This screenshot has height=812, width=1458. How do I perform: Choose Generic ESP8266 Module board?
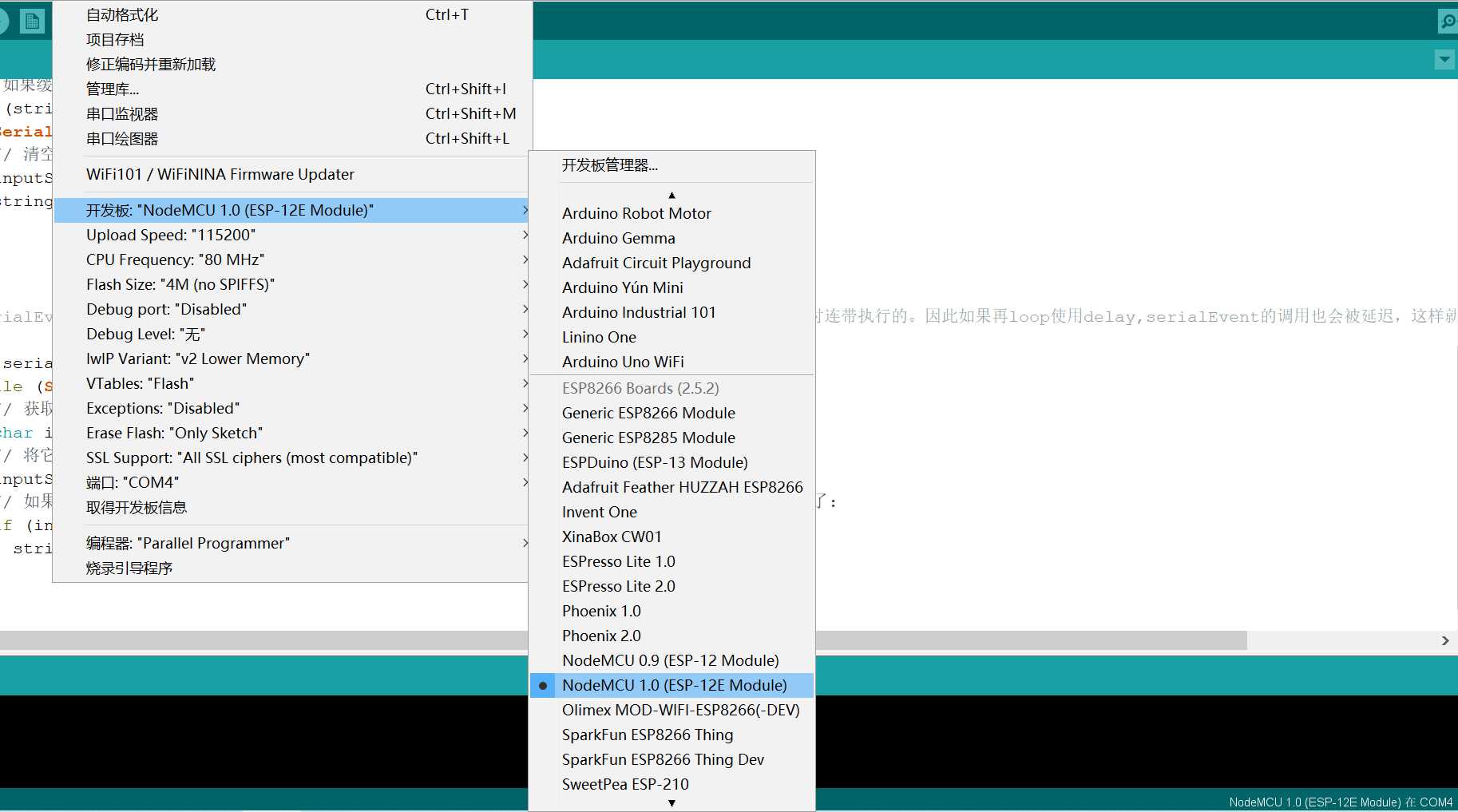coord(672,413)
